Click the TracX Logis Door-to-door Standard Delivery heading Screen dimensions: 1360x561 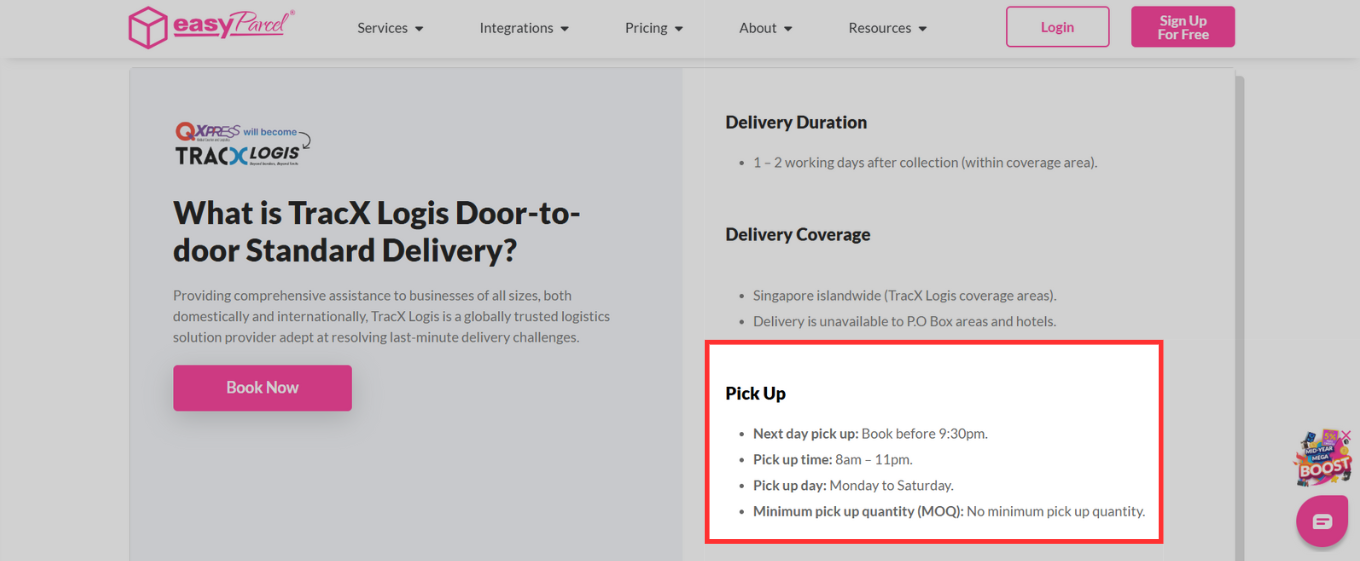pos(377,231)
